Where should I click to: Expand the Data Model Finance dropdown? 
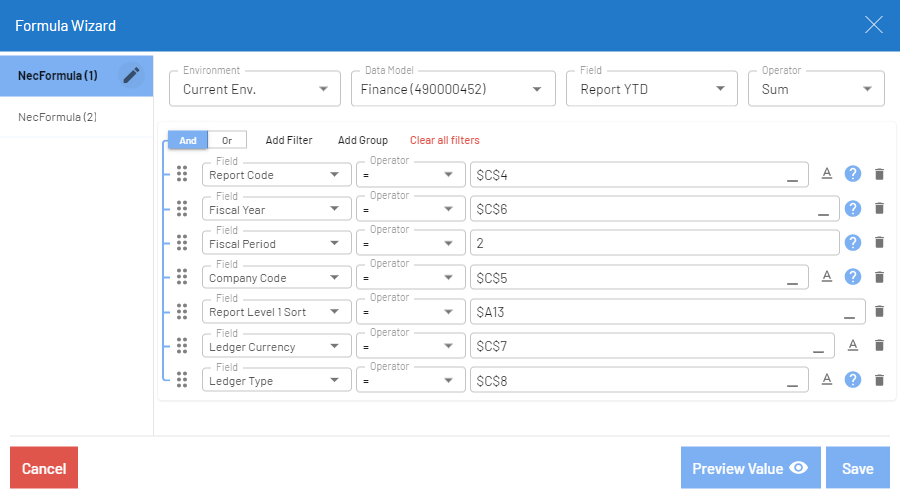[453, 89]
